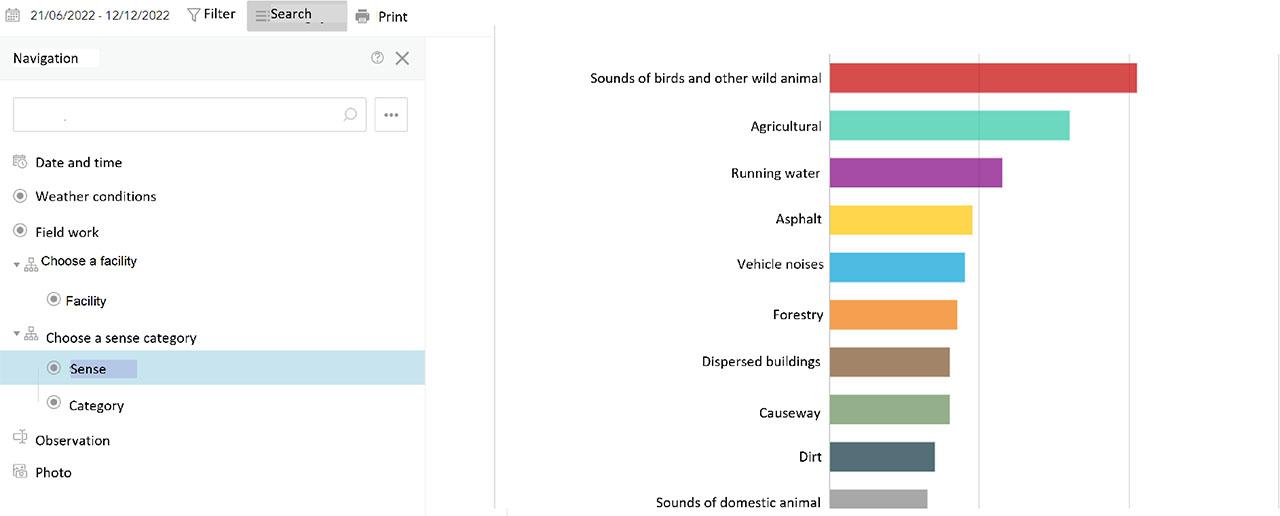Click the Navigation help question icon
The height and width of the screenshot is (516, 1280).
coord(377,58)
